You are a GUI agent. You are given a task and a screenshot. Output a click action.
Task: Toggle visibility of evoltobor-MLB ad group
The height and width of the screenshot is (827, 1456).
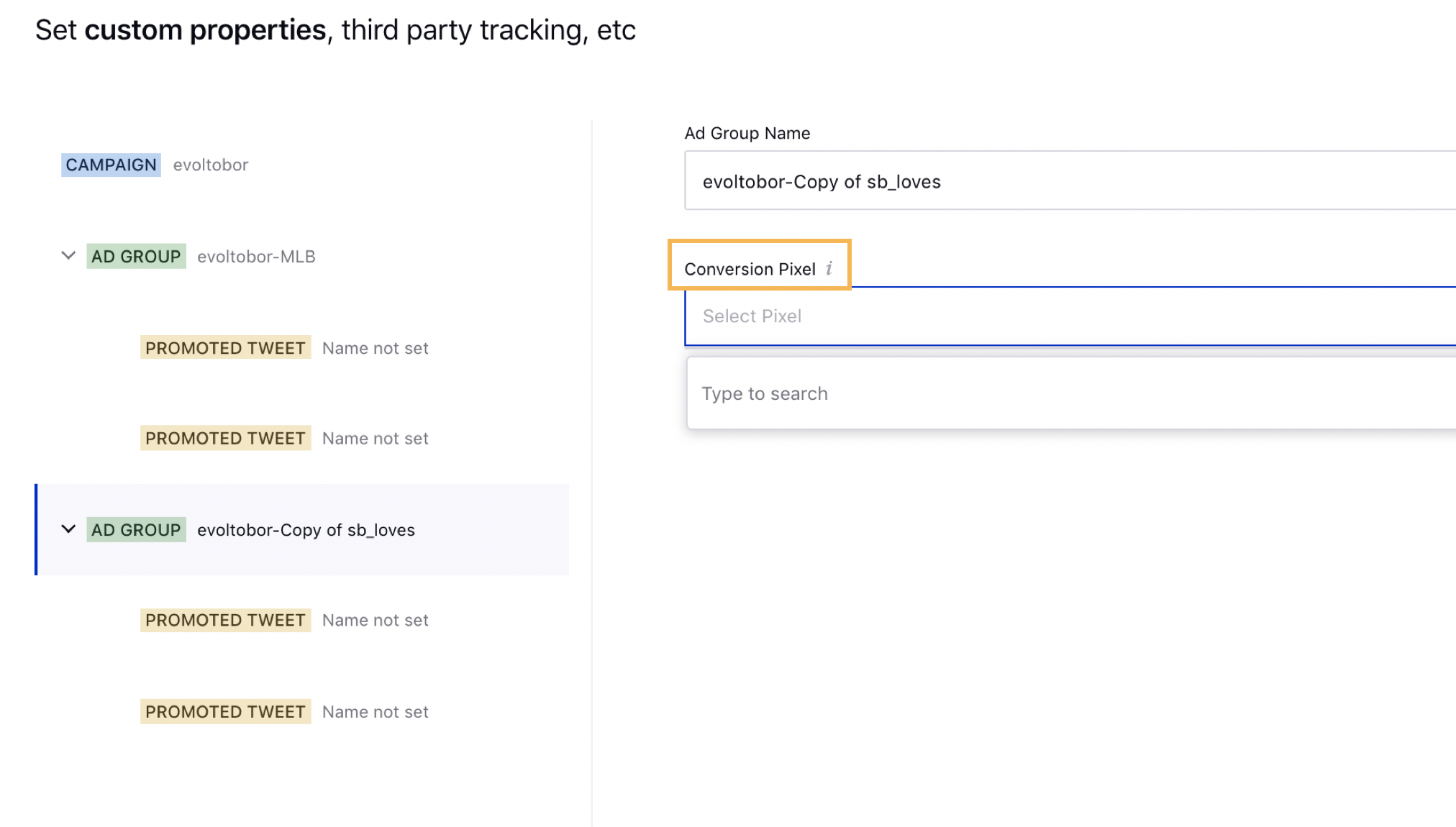point(67,256)
